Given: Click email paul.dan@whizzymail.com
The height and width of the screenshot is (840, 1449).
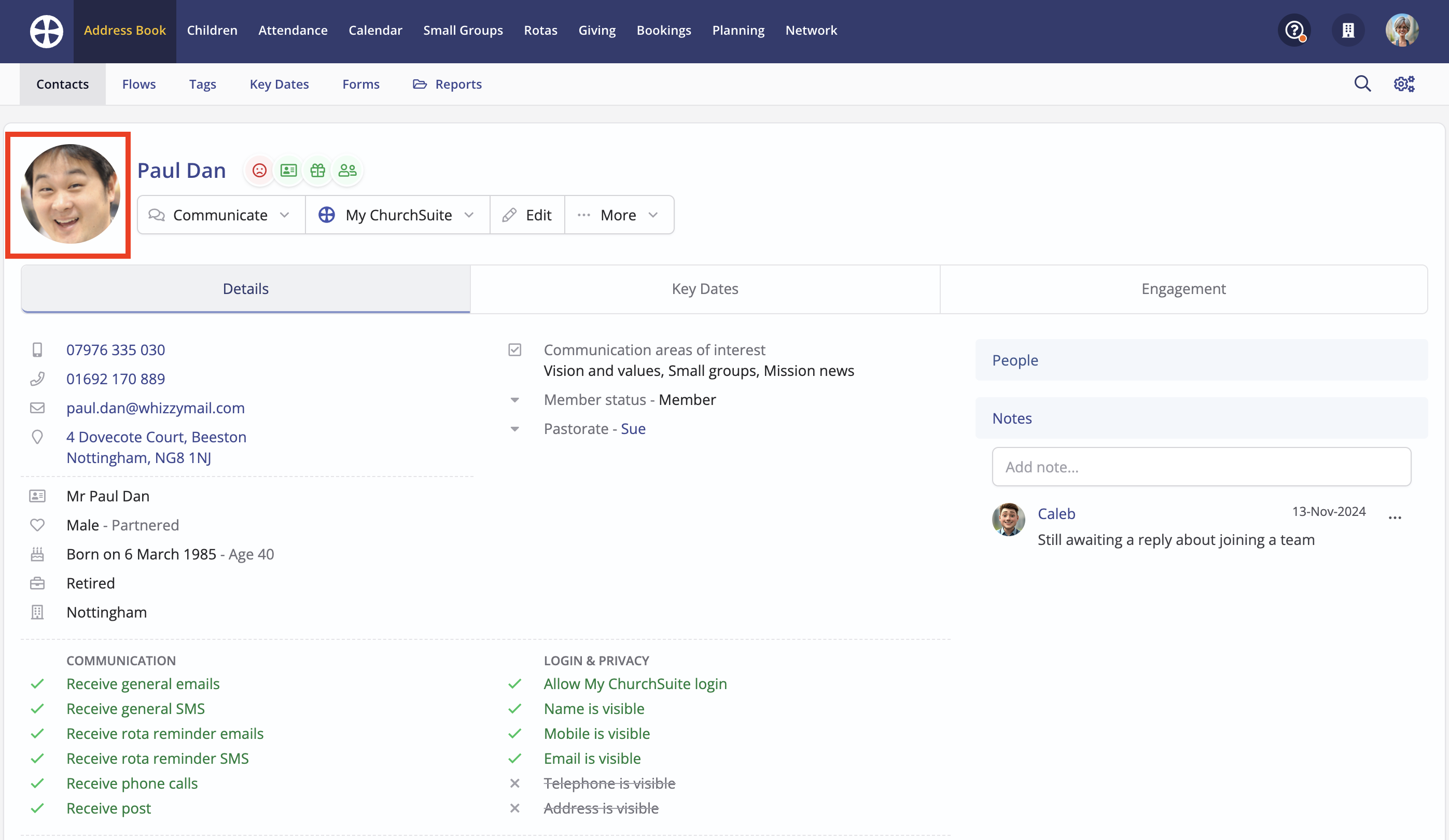Looking at the screenshot, I should [156, 408].
